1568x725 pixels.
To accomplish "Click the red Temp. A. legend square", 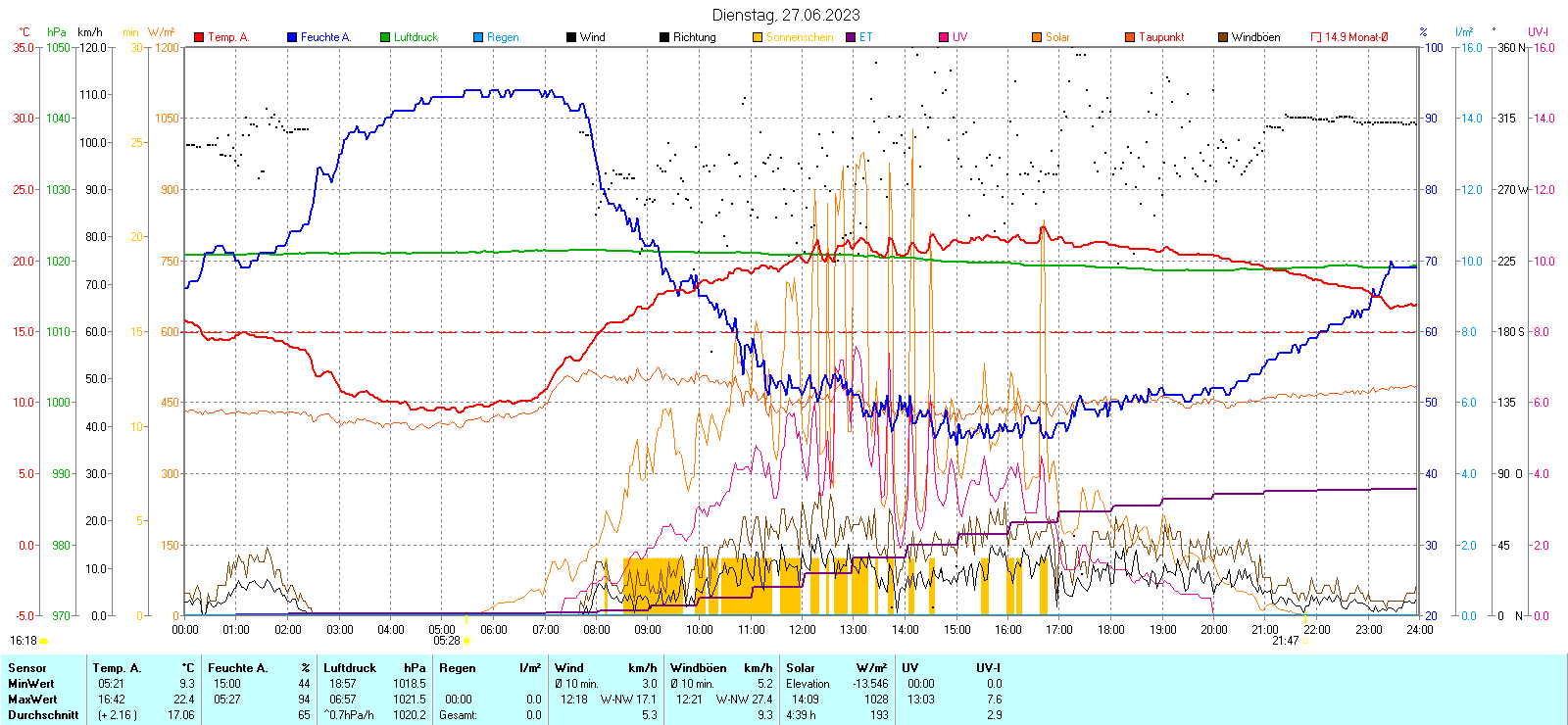I will tap(199, 37).
